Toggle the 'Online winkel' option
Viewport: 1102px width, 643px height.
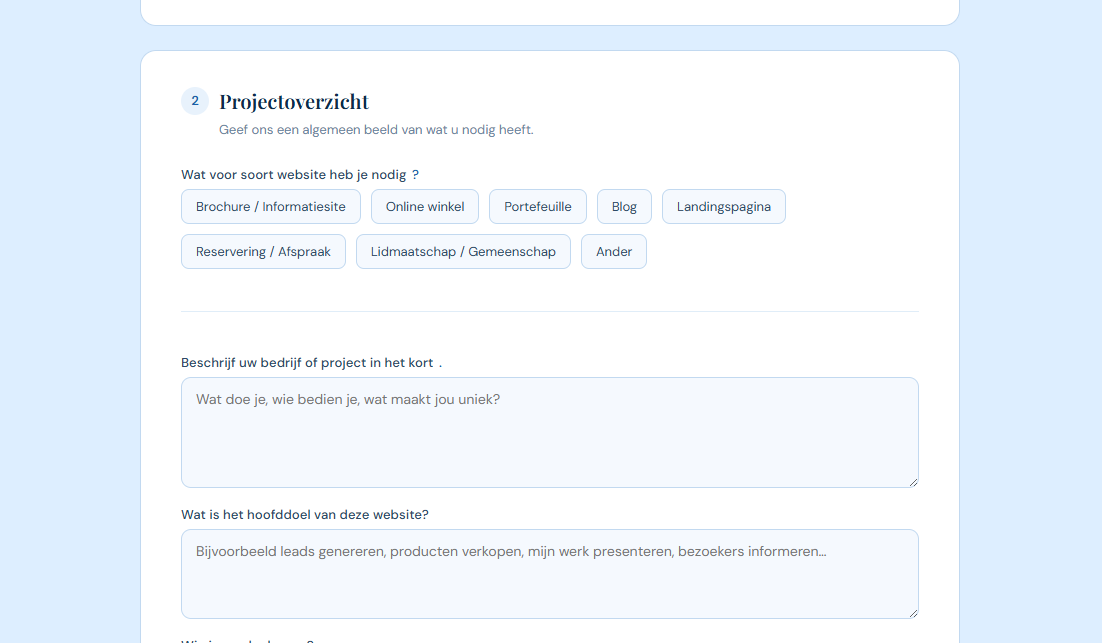pos(425,206)
